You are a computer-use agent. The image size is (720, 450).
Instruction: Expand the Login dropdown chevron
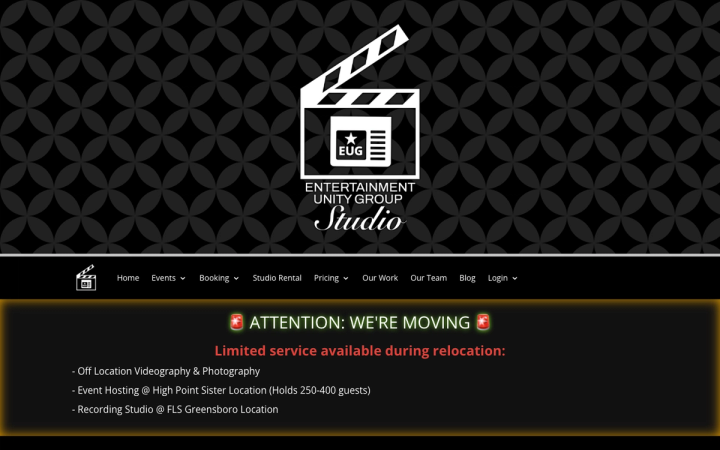point(515,278)
